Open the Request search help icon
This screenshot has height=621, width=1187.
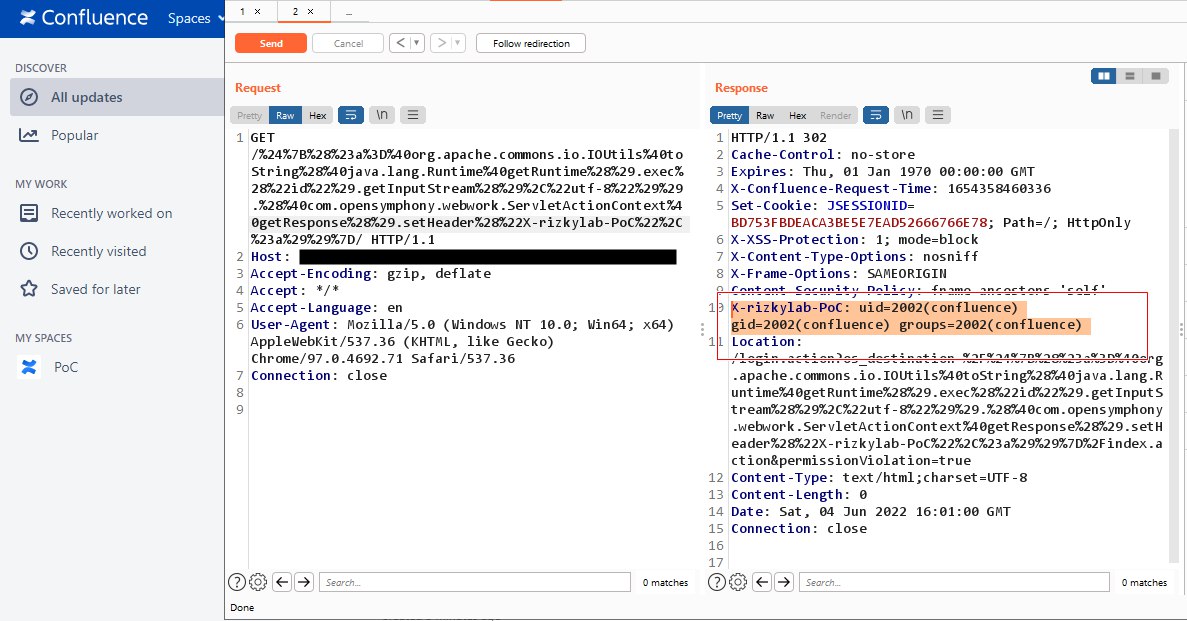click(237, 582)
